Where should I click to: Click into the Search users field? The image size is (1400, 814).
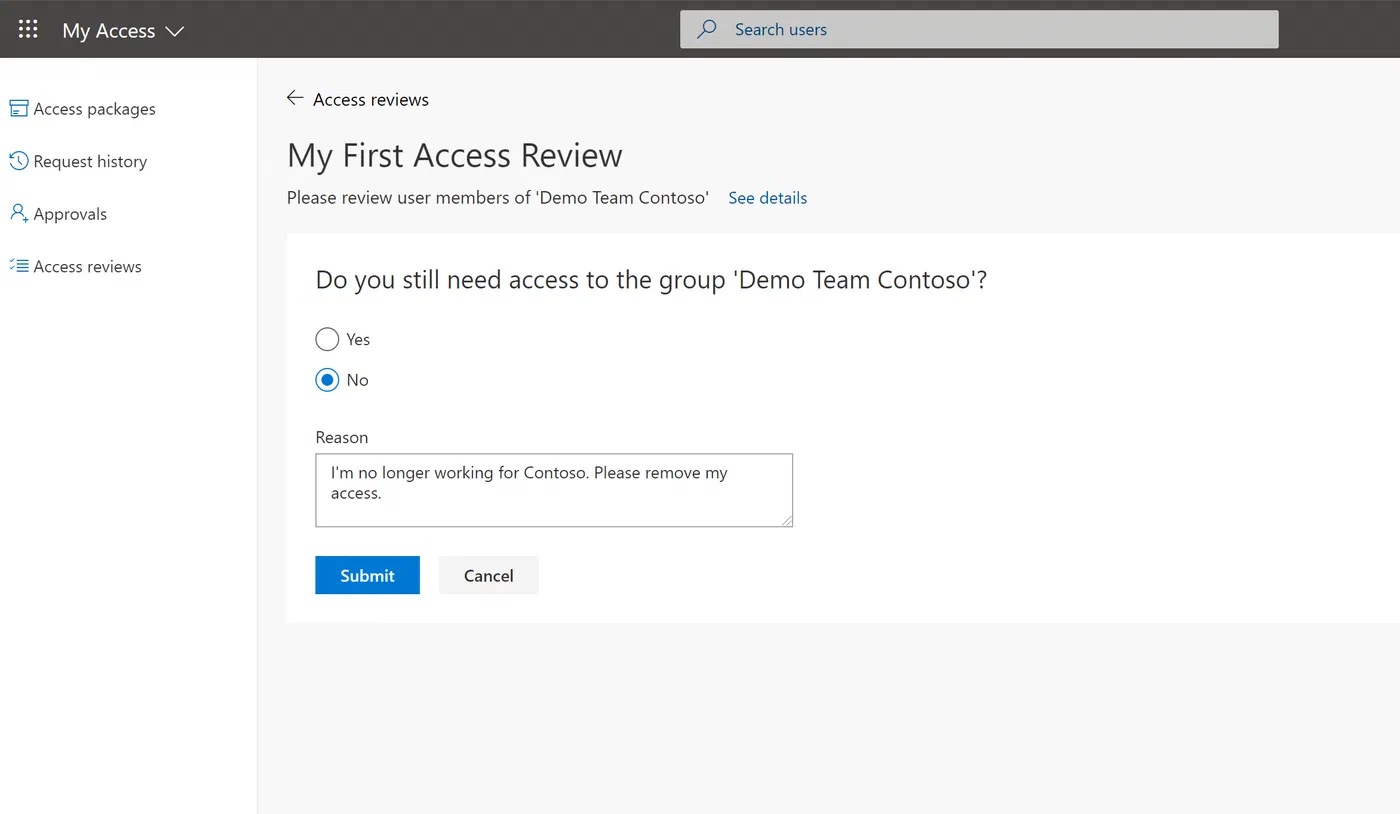tap(979, 29)
